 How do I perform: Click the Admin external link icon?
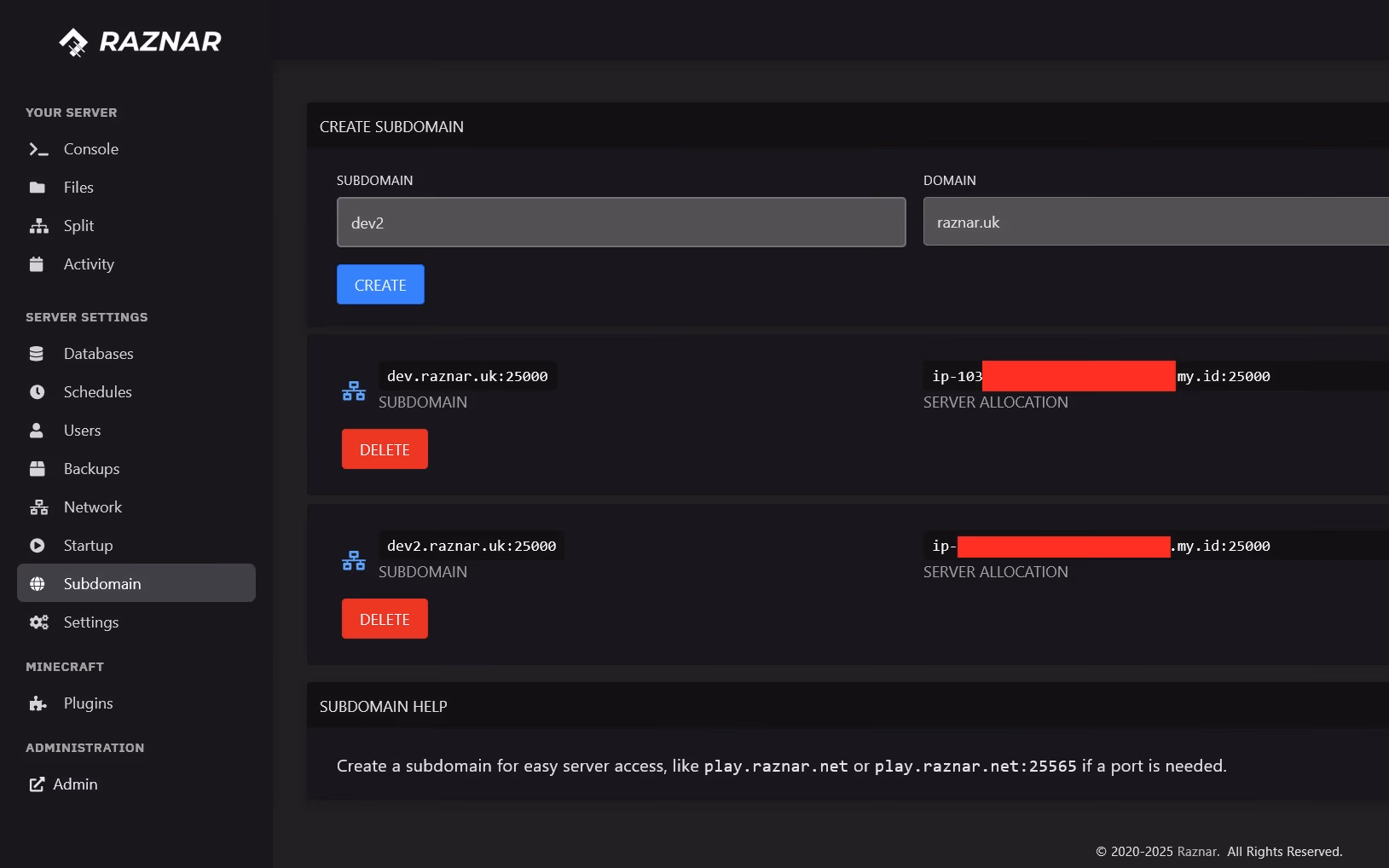pyautogui.click(x=37, y=784)
